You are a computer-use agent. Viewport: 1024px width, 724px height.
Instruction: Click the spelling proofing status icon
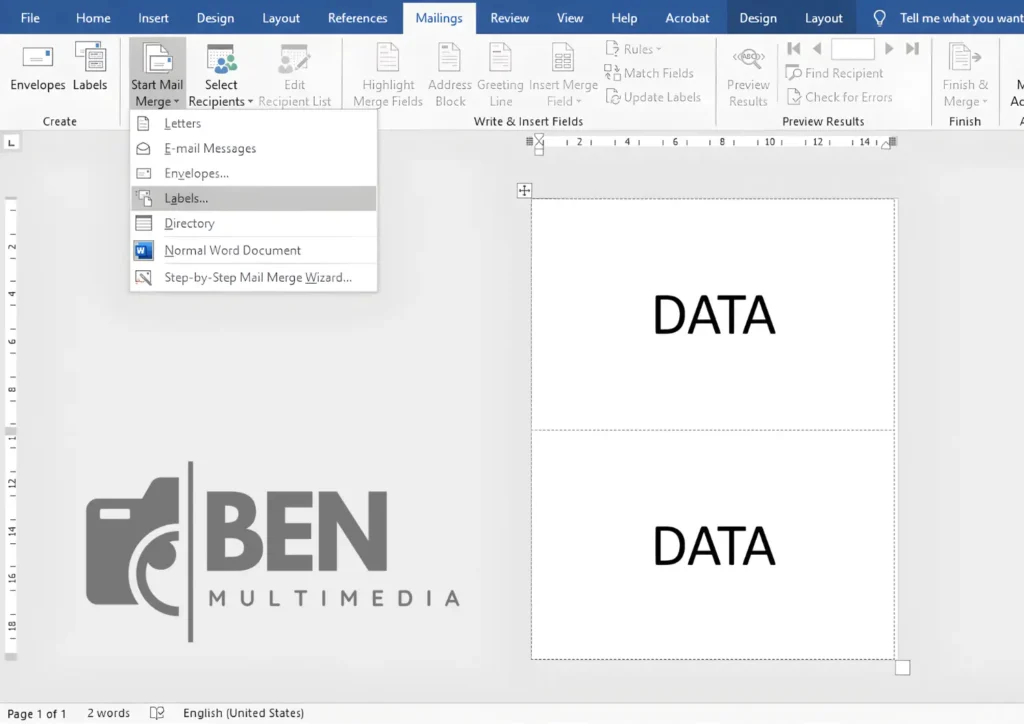coord(157,713)
